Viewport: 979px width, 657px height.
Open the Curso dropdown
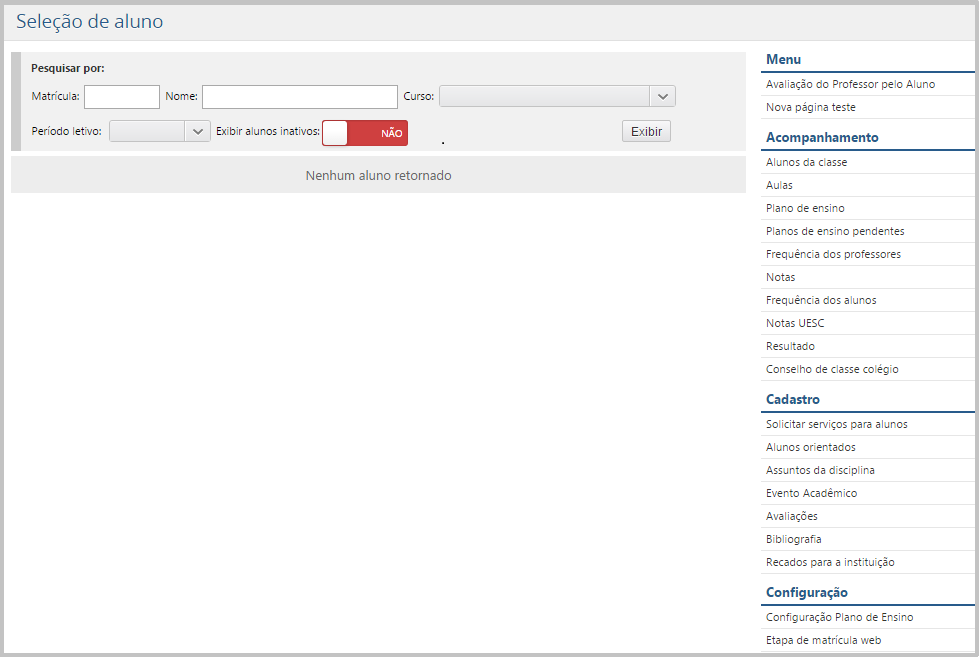[x=557, y=96]
